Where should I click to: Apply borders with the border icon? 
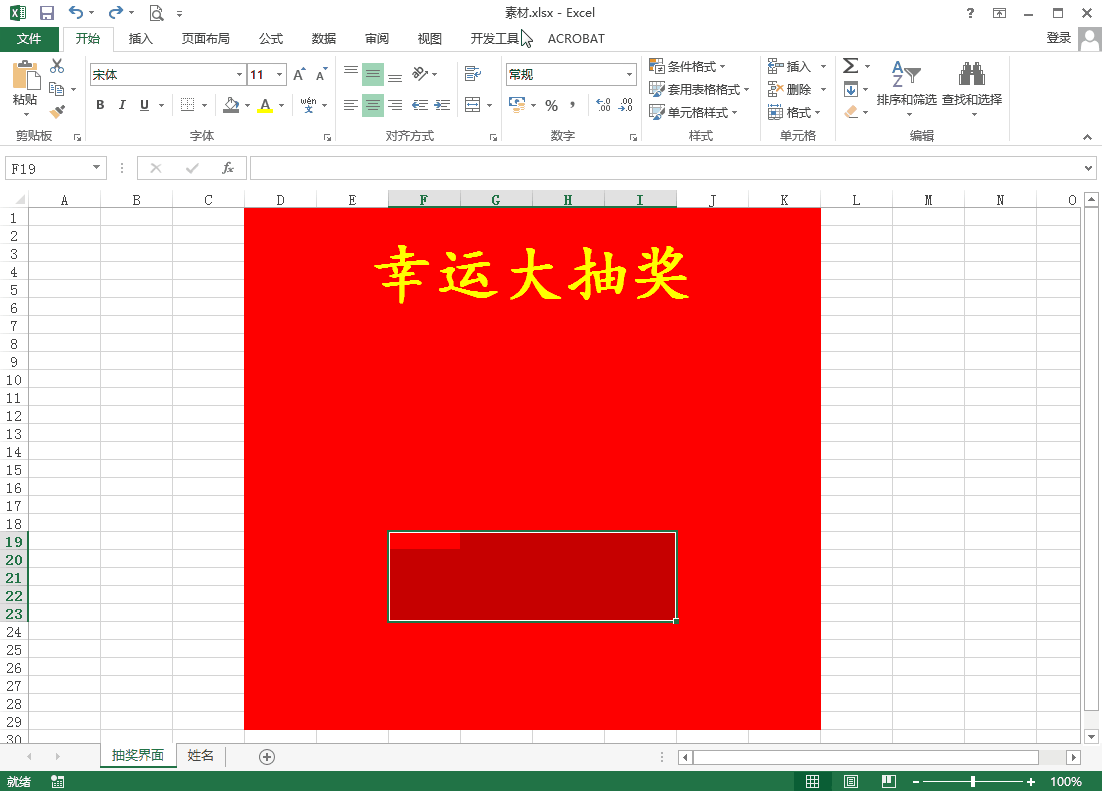tap(188, 105)
